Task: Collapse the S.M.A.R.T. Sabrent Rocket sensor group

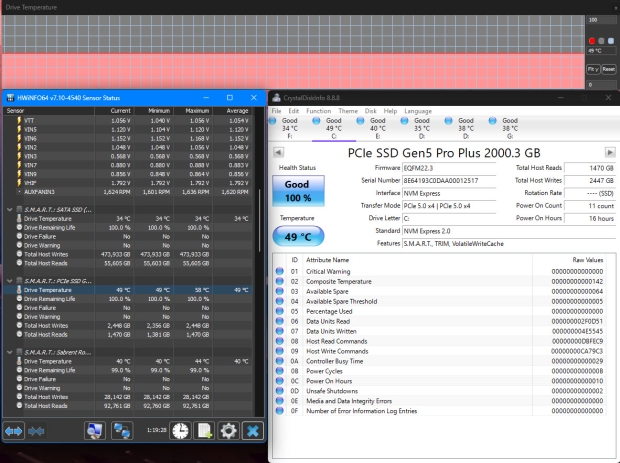Action: [10, 352]
